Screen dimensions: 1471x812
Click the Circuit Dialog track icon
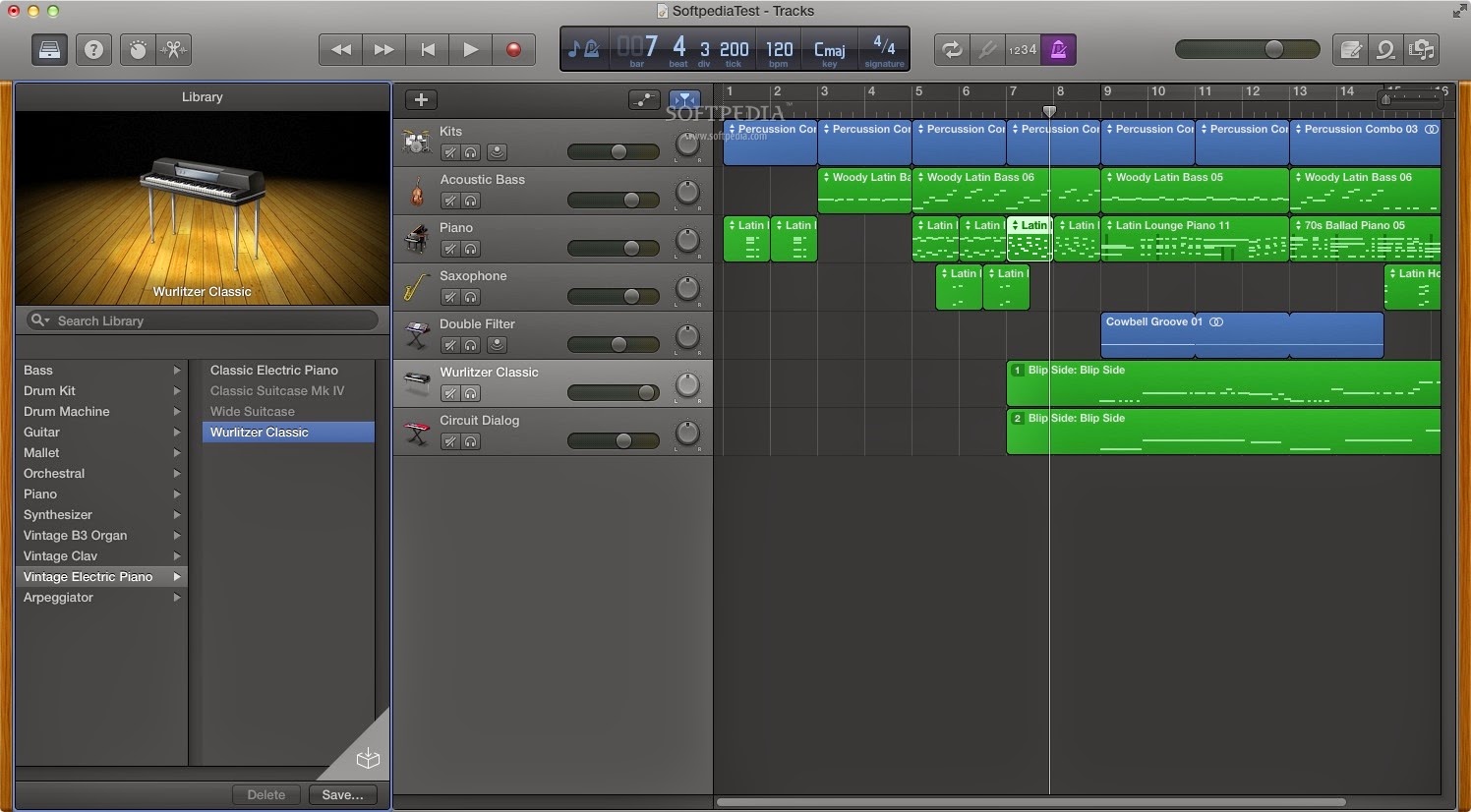[417, 432]
